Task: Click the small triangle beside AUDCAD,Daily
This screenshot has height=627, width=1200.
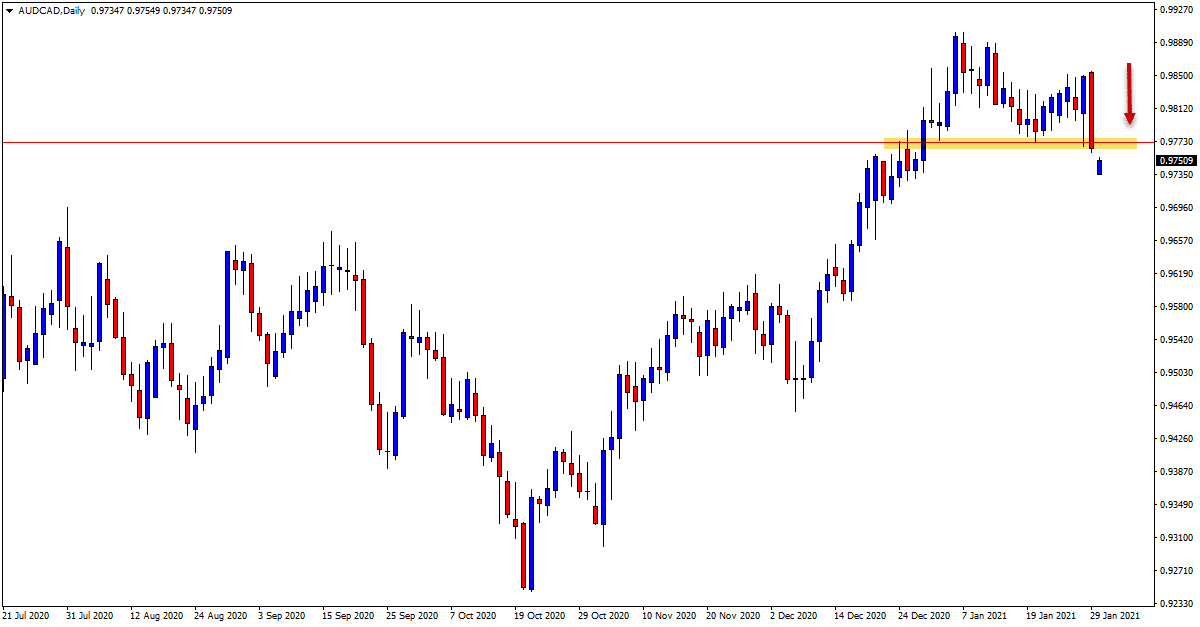Action: [9, 10]
